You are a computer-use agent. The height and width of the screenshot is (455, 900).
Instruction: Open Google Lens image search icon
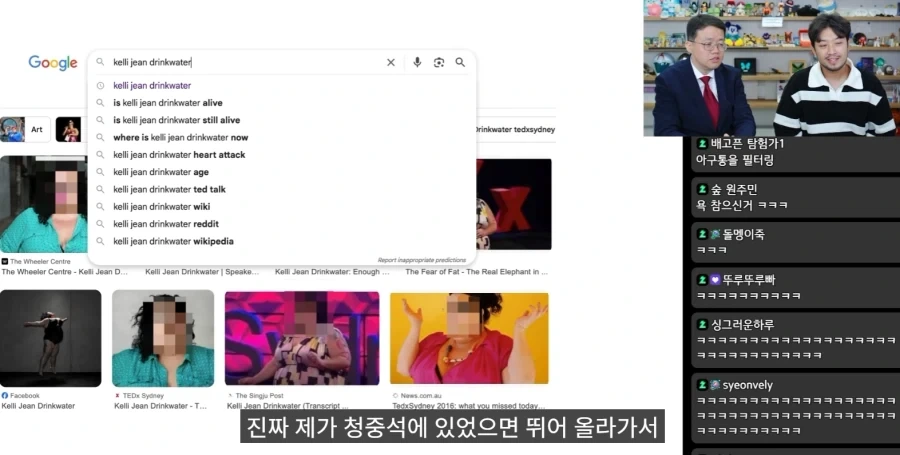[439, 63]
